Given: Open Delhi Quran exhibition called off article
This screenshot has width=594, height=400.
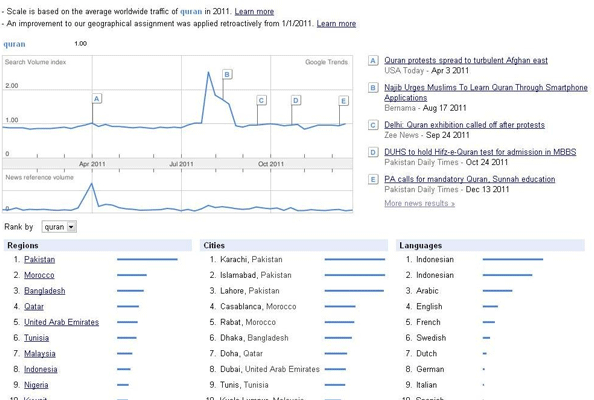Looking at the screenshot, I should (464, 125).
